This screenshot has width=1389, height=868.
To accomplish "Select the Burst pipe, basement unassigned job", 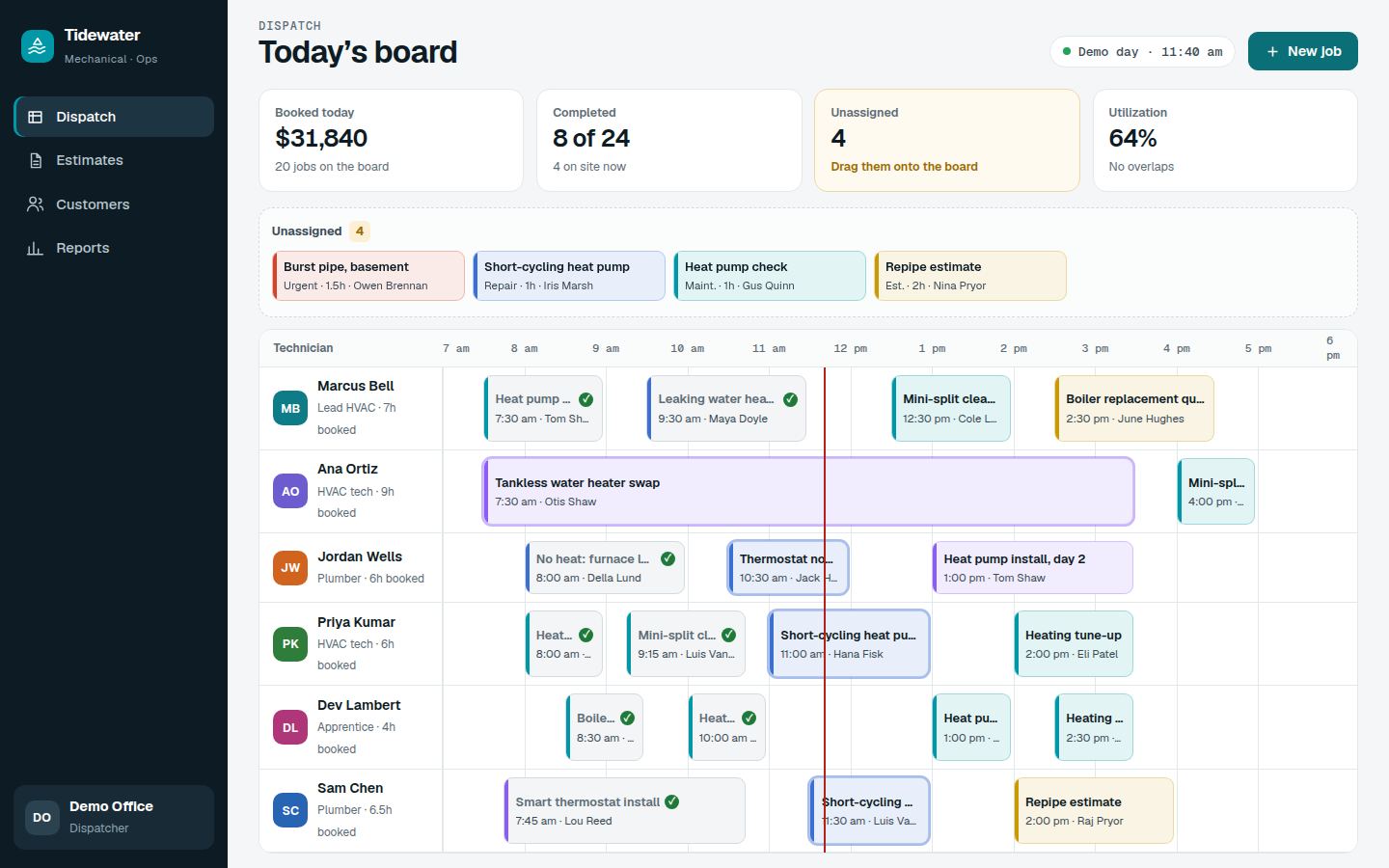I will click(x=368, y=276).
